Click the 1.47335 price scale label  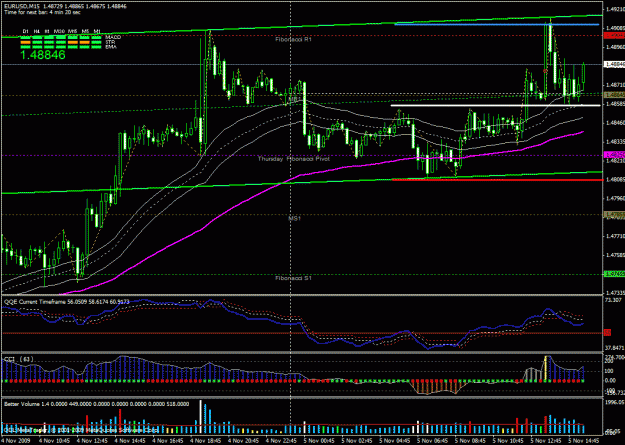[615, 293]
